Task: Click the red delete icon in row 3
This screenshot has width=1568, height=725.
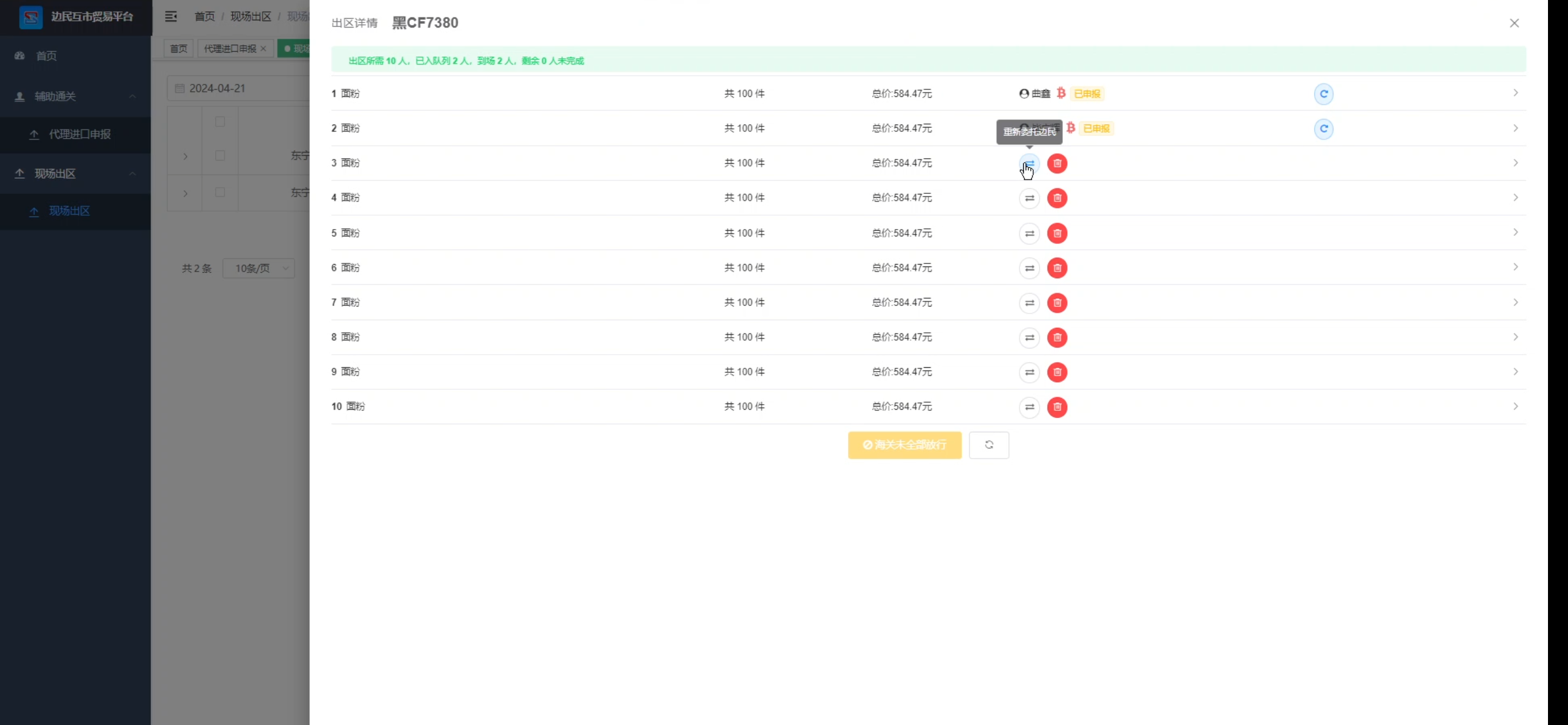Action: coord(1057,163)
